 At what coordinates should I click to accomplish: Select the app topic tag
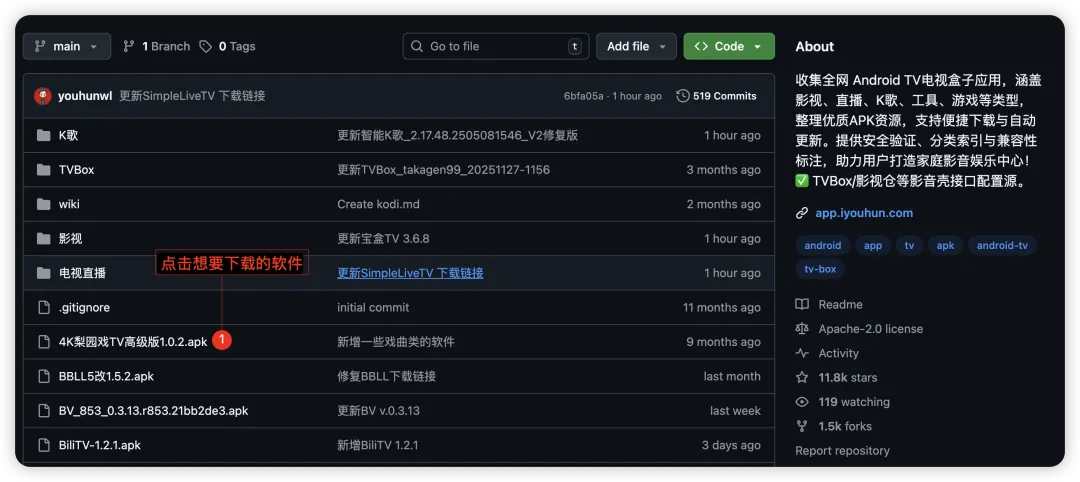coord(873,246)
